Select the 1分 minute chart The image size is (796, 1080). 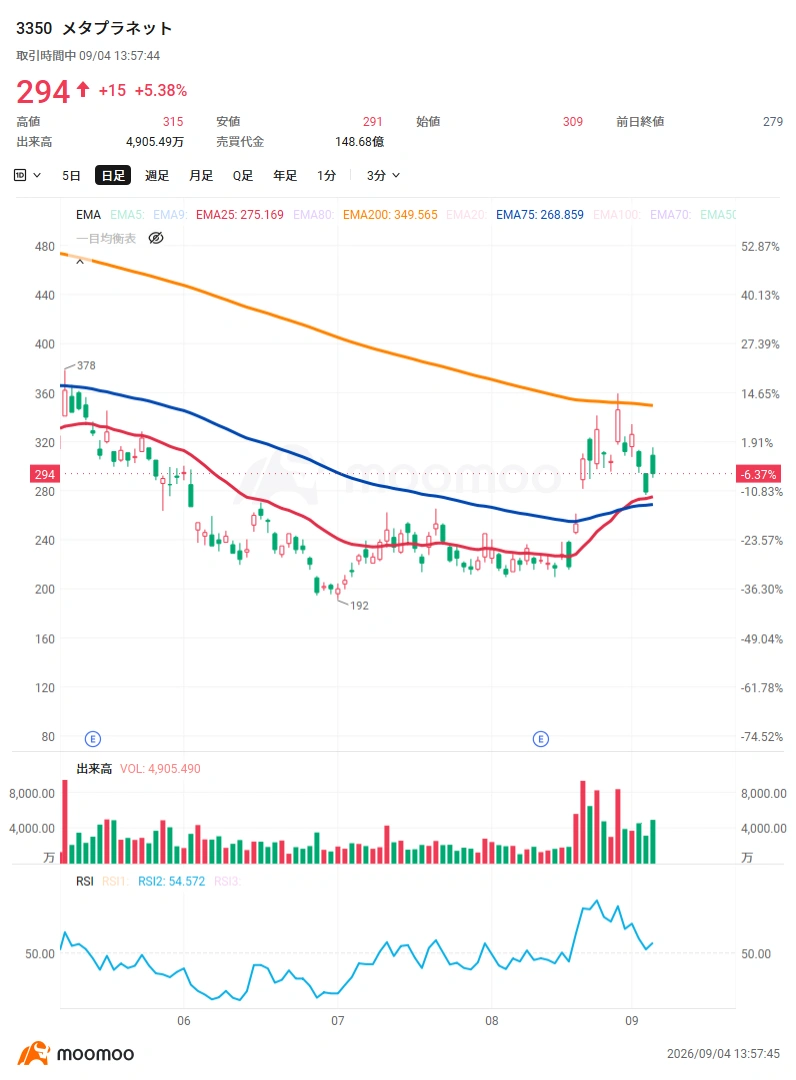(x=326, y=176)
